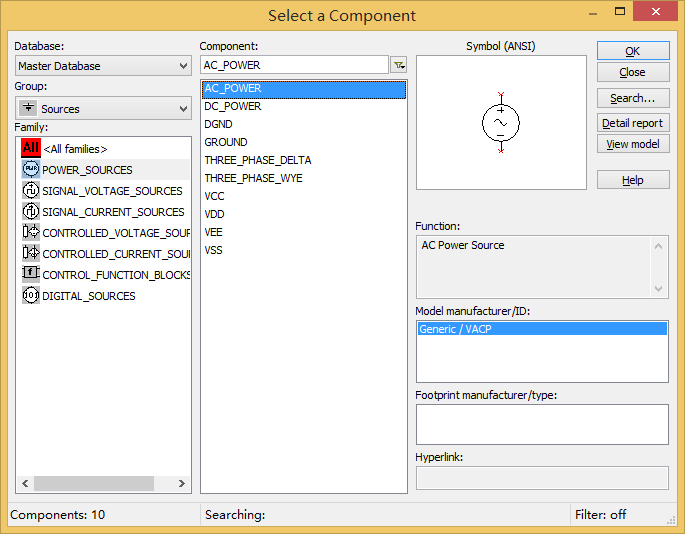685x534 pixels.
Task: Select the All families icon
Action: pyautogui.click(x=31, y=148)
